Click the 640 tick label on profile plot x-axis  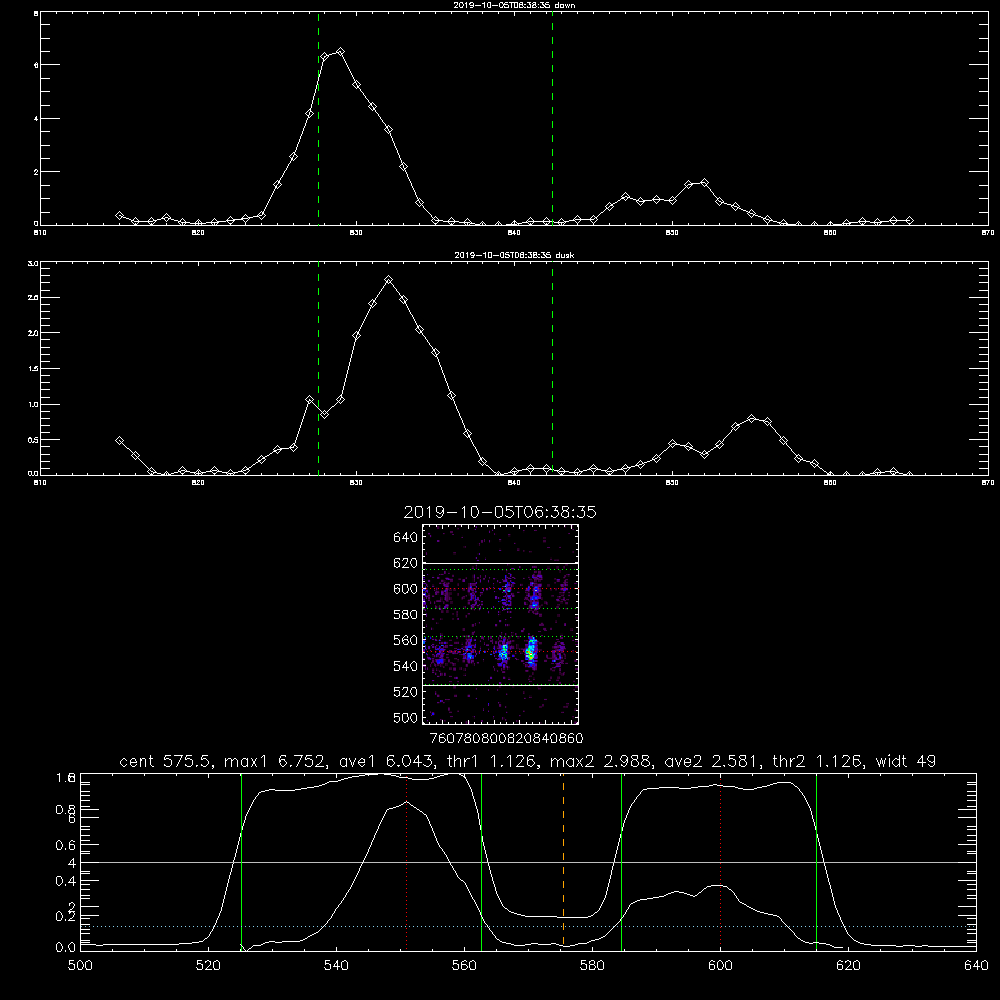[x=976, y=966]
